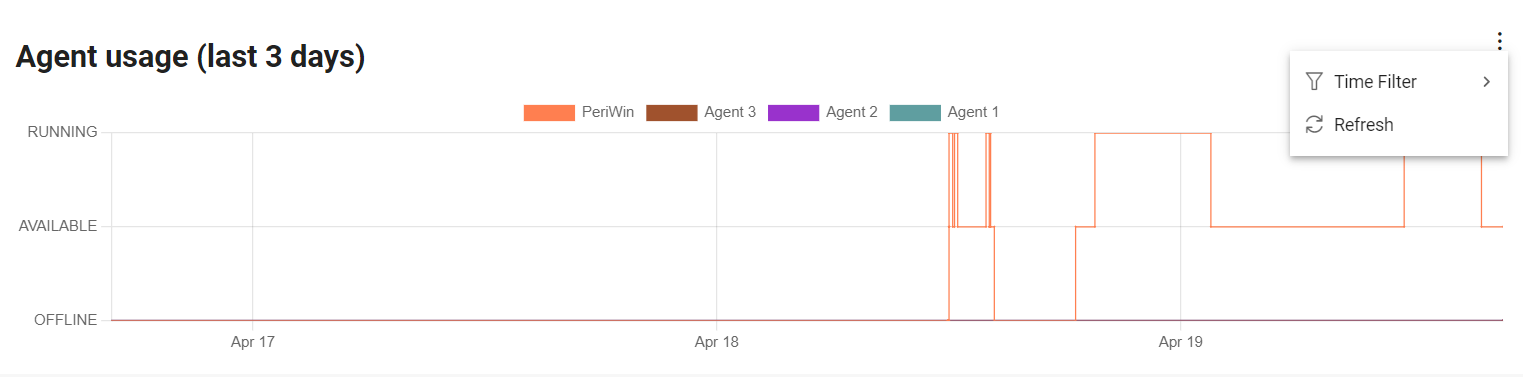This screenshot has width=1523, height=377.
Task: Click the RUNNING y-axis label
Action: (x=62, y=132)
